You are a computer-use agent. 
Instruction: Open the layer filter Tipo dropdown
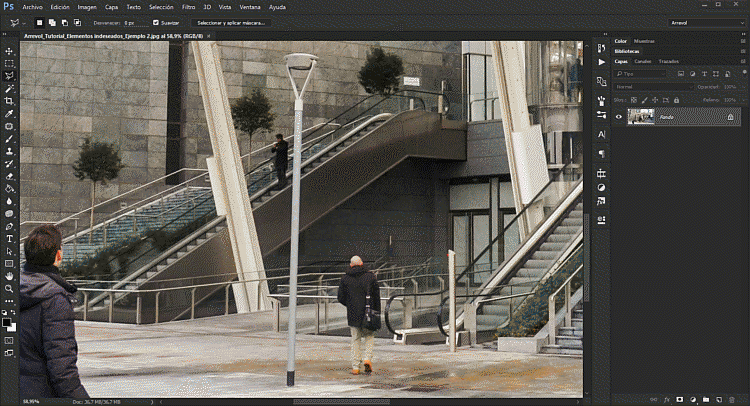click(x=640, y=74)
